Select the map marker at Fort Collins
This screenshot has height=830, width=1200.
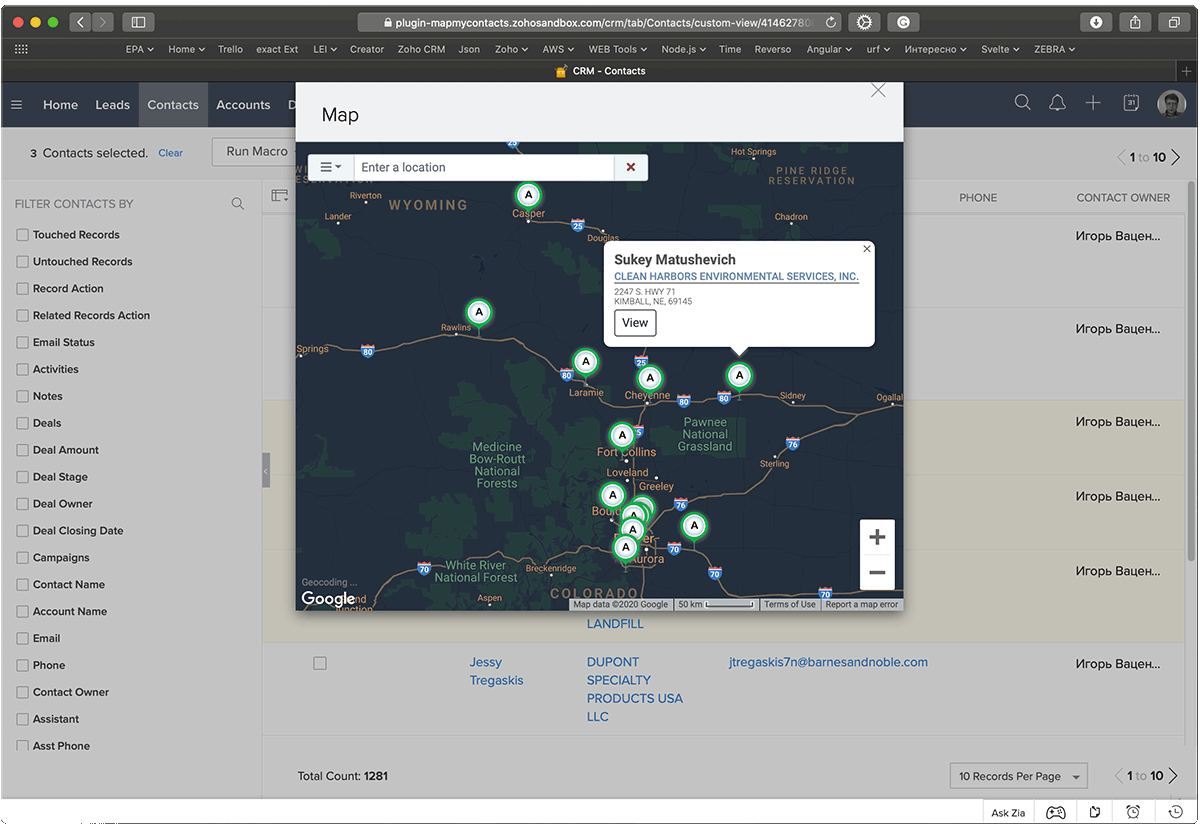622,436
